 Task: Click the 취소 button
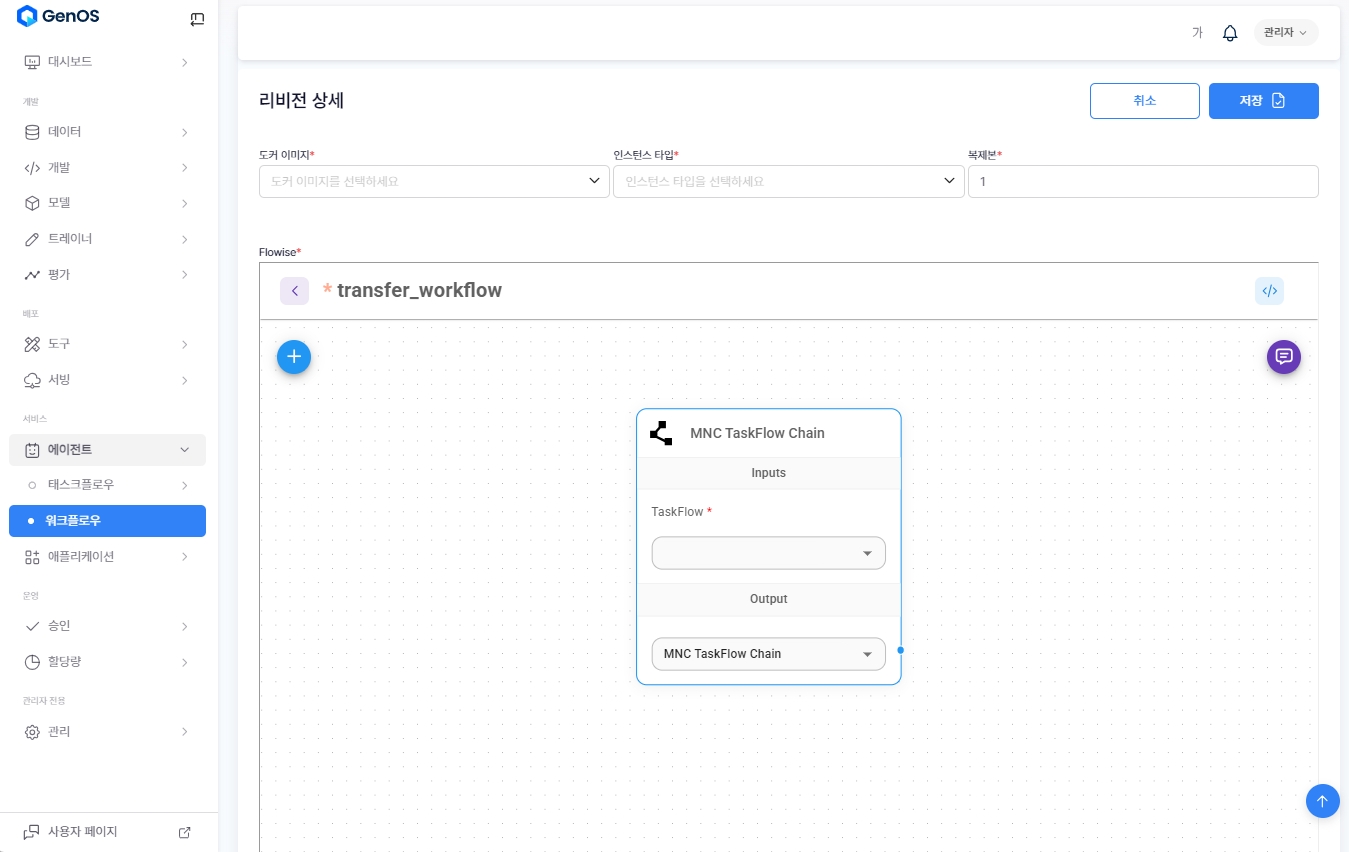1144,101
